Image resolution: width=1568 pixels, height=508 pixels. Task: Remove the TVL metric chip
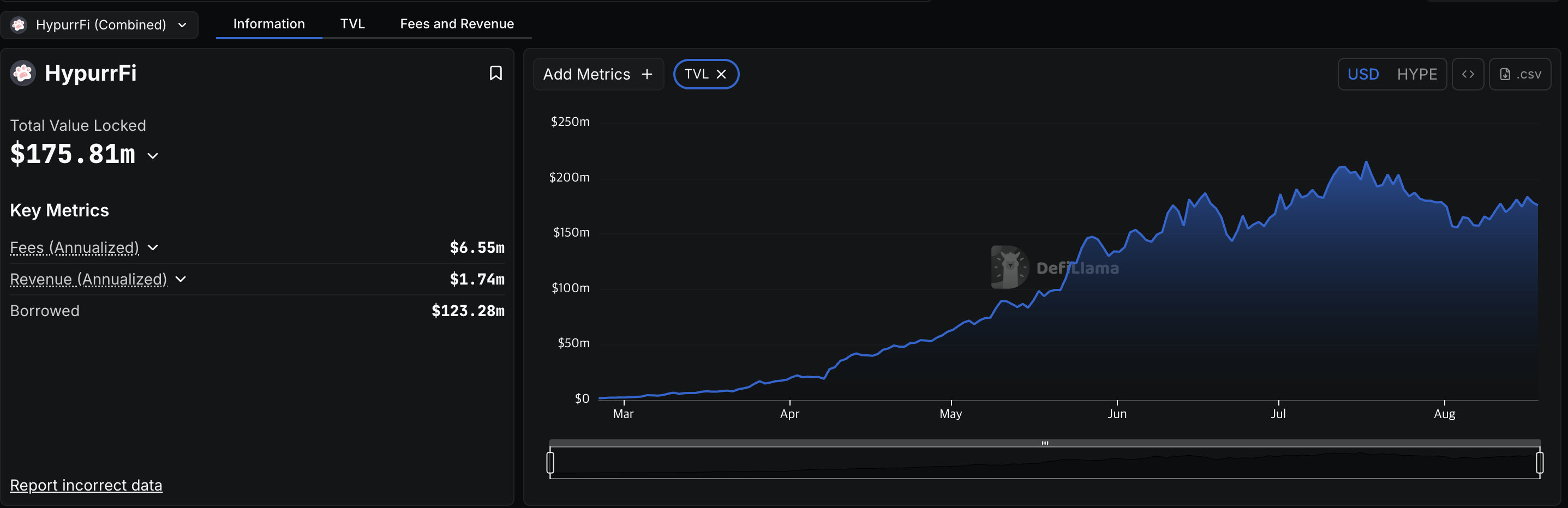coord(721,74)
